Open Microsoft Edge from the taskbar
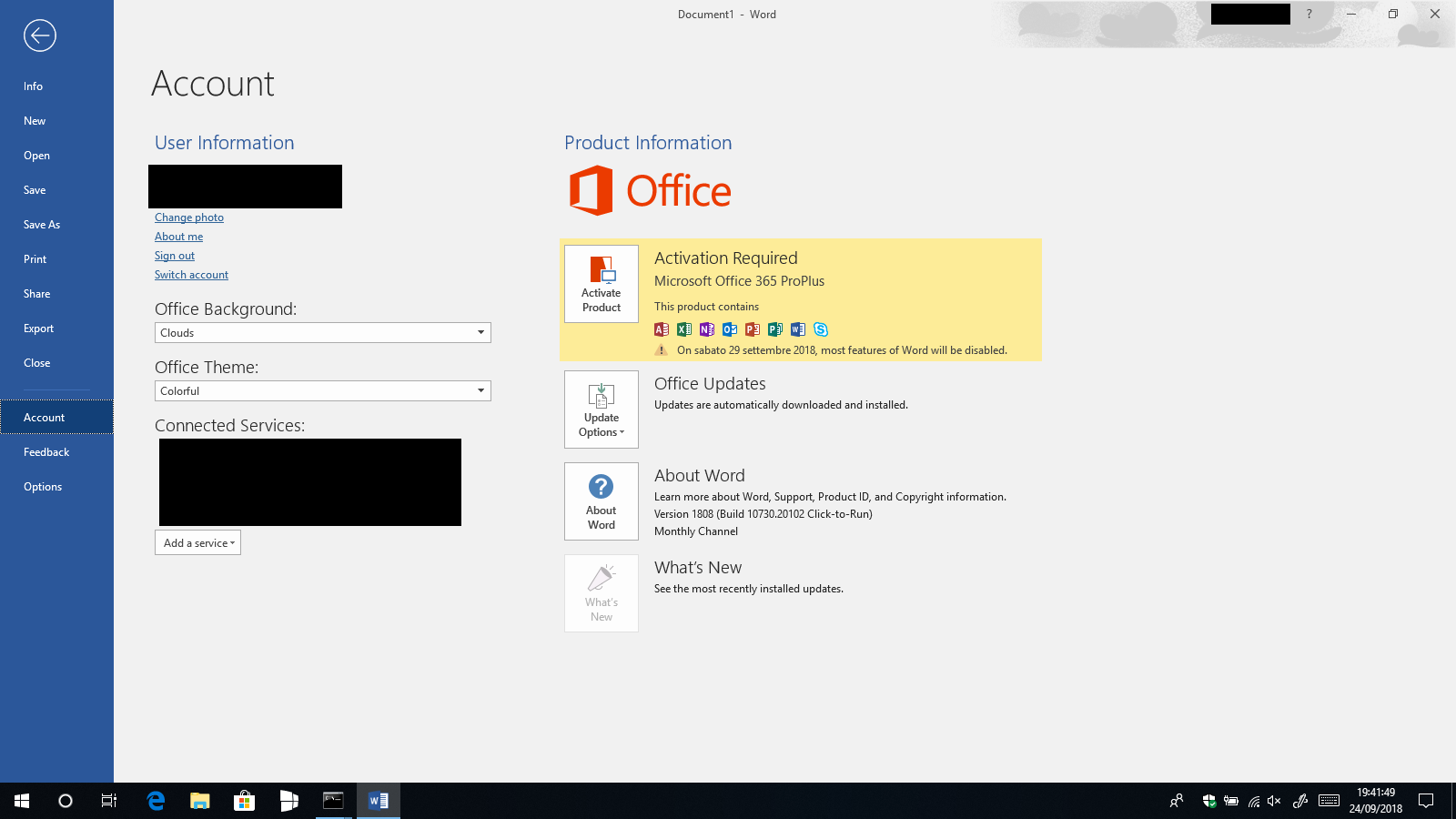Viewport: 1456px width, 819px height. [x=156, y=801]
